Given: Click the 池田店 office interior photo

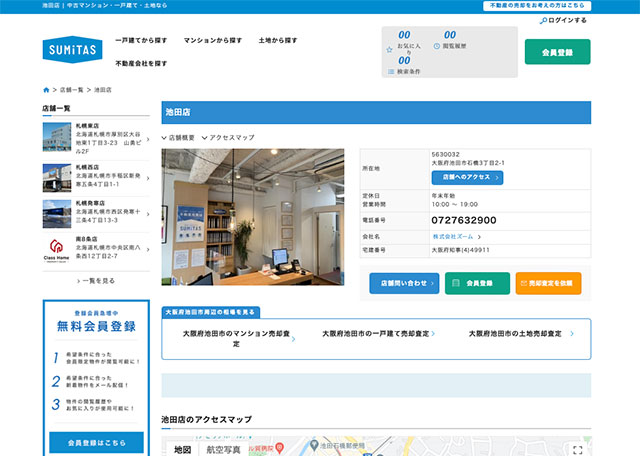Looking at the screenshot, I should [253, 217].
